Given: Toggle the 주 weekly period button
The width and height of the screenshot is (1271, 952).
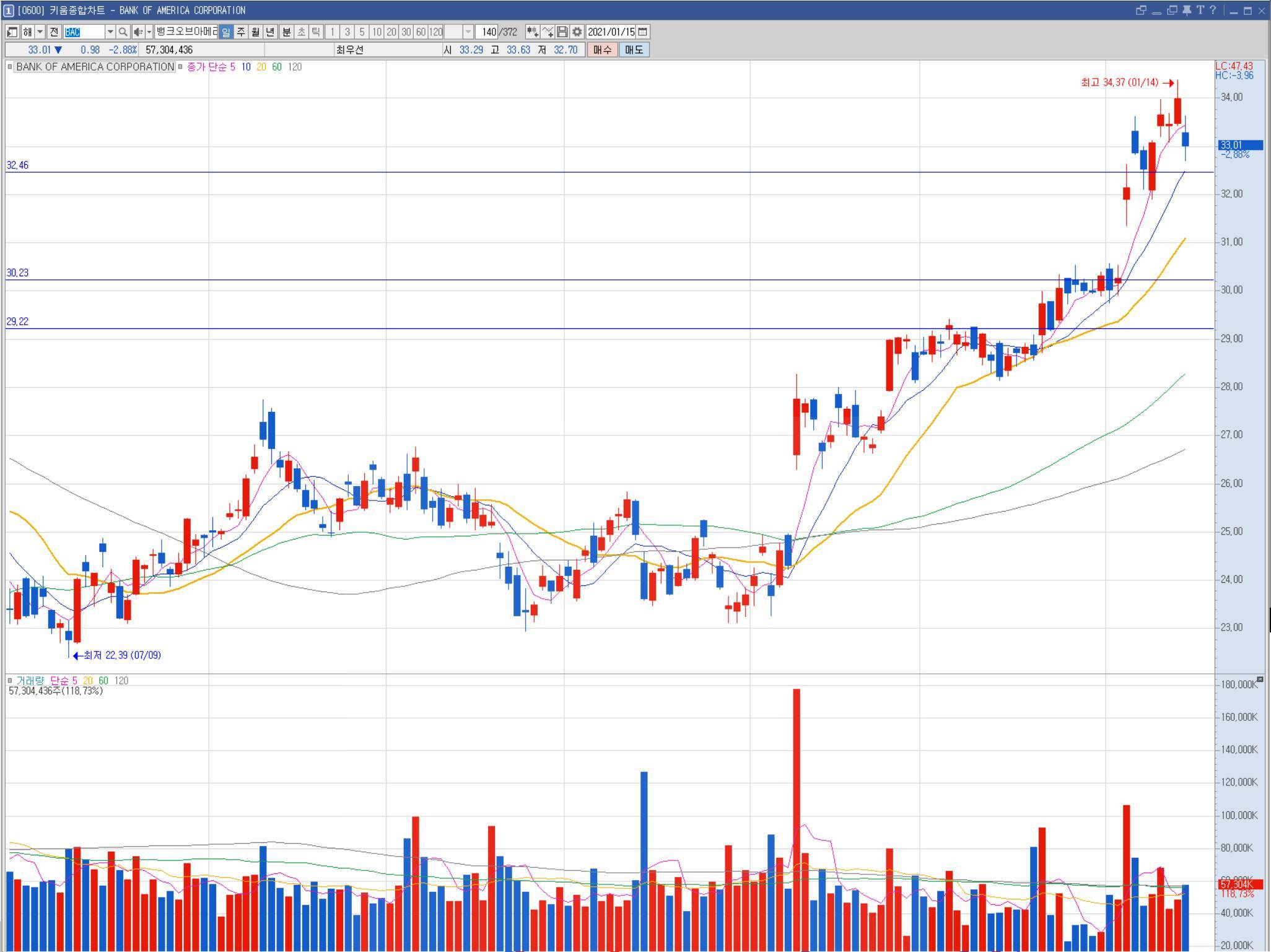Looking at the screenshot, I should click(240, 32).
